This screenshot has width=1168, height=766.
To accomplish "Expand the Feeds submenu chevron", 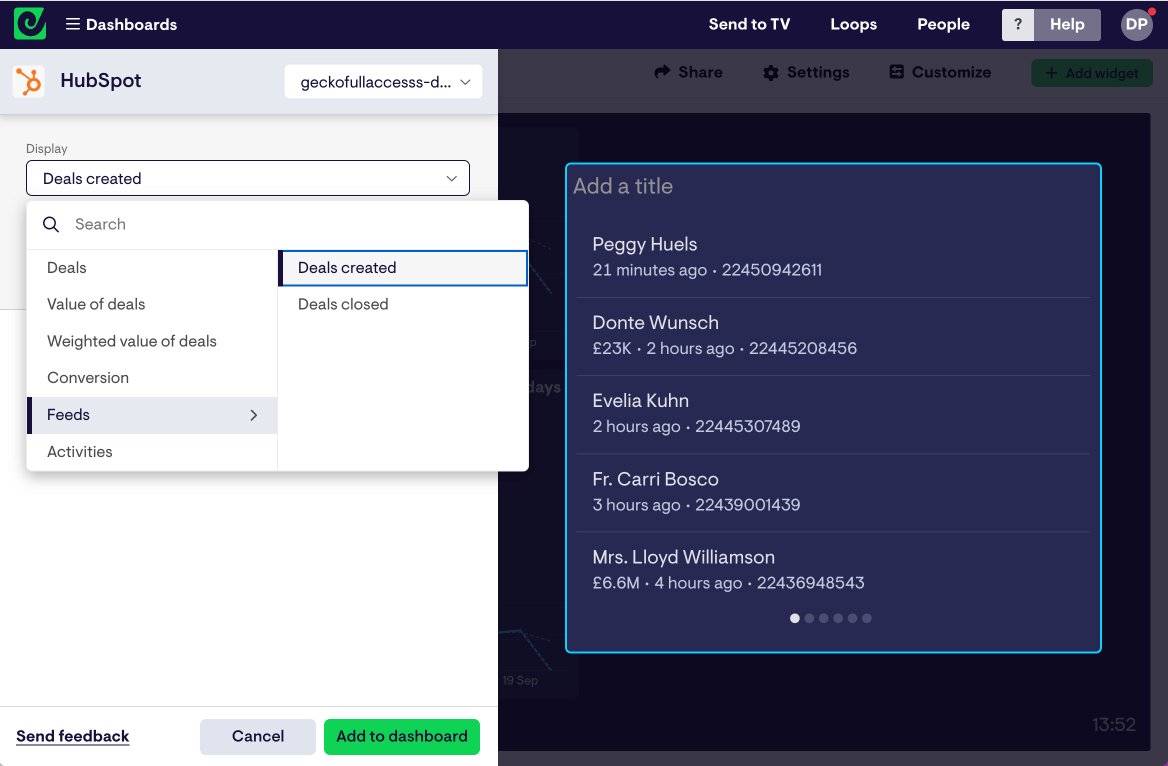I will click(x=254, y=415).
